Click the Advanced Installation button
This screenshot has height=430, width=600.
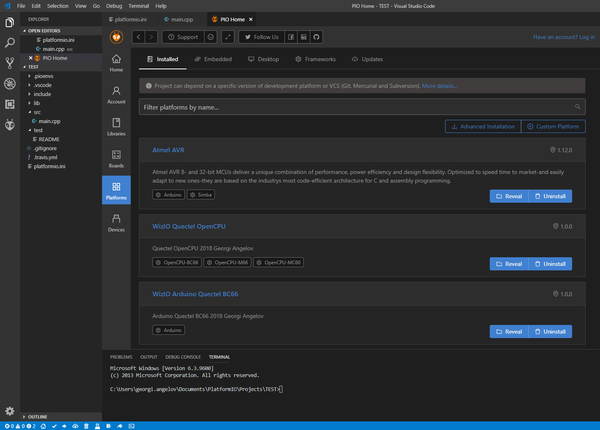click(483, 127)
